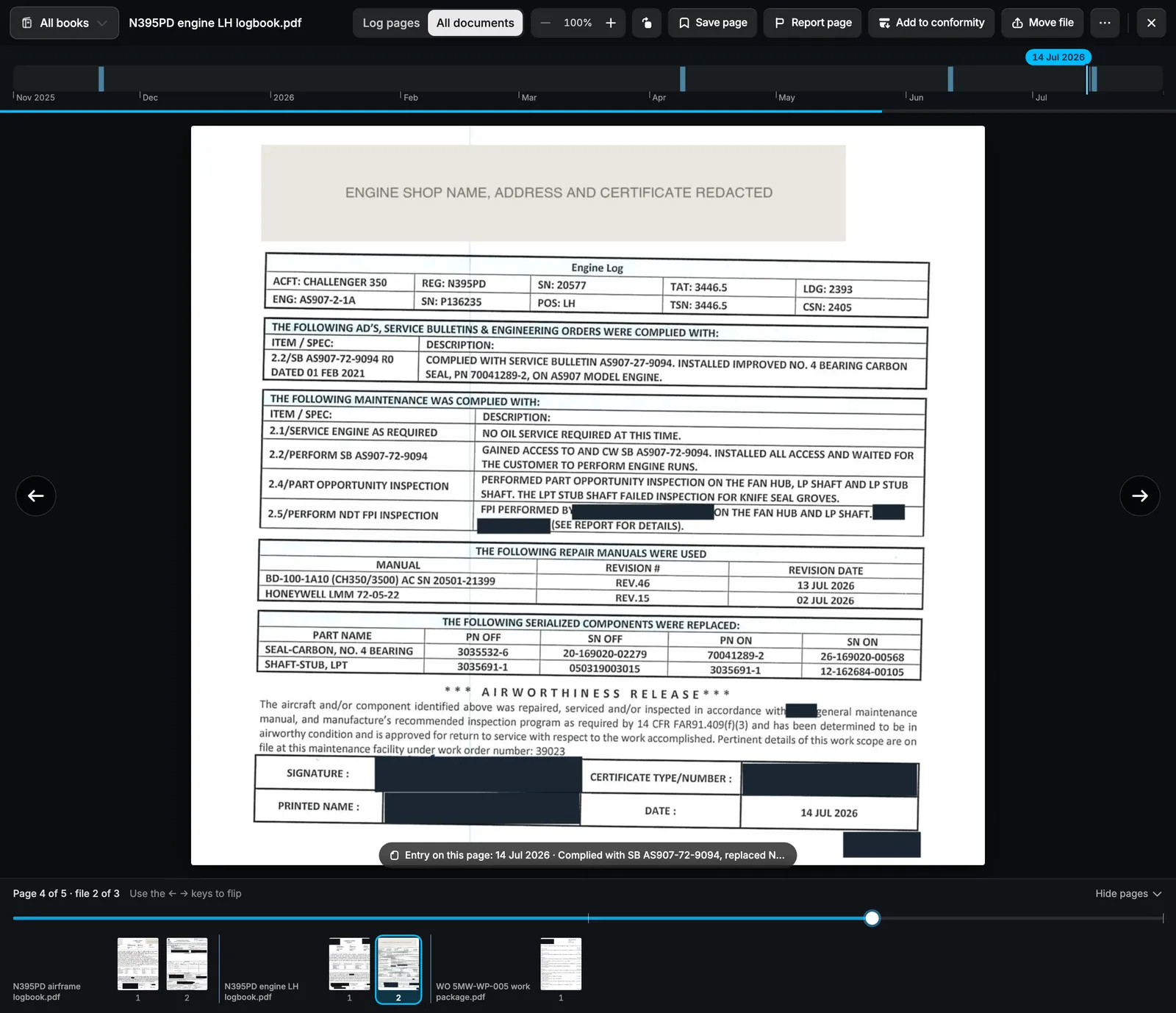Close the document viewer
Image resolution: width=1176 pixels, height=1013 pixels.
(1151, 23)
